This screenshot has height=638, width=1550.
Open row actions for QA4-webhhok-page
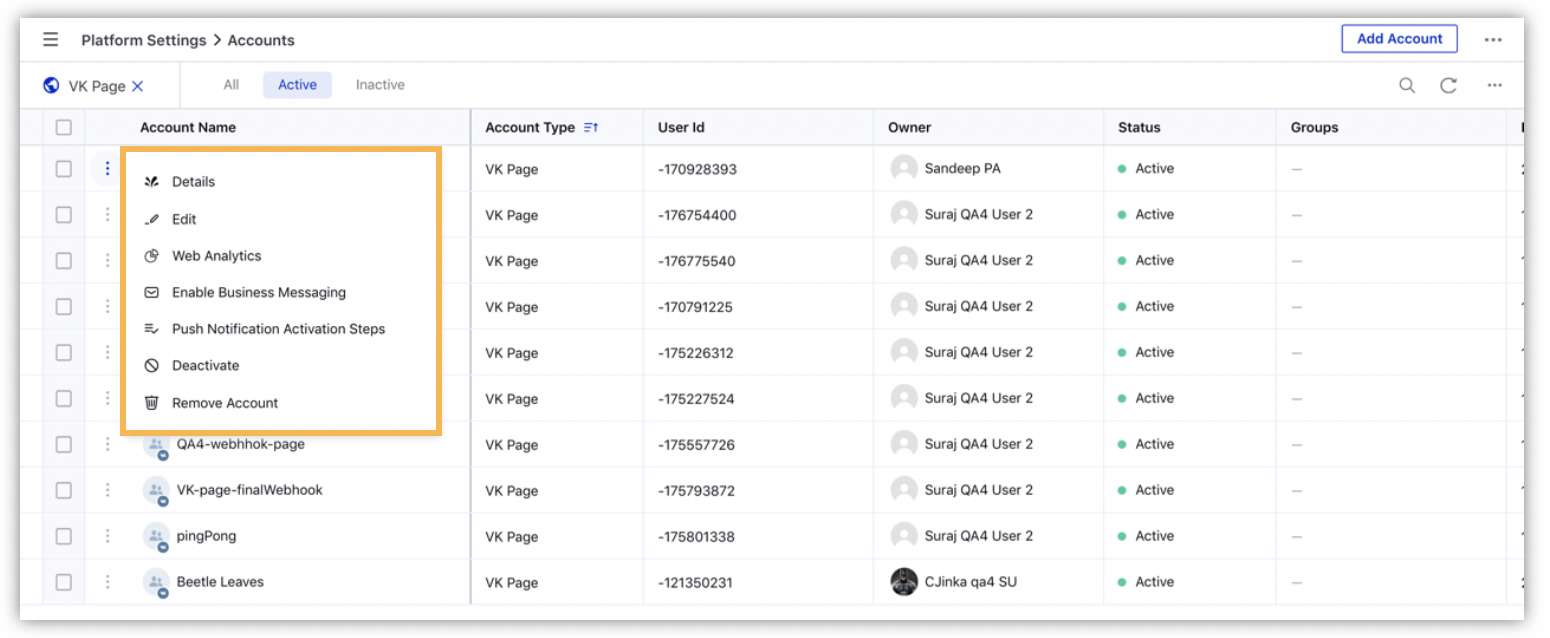107,444
